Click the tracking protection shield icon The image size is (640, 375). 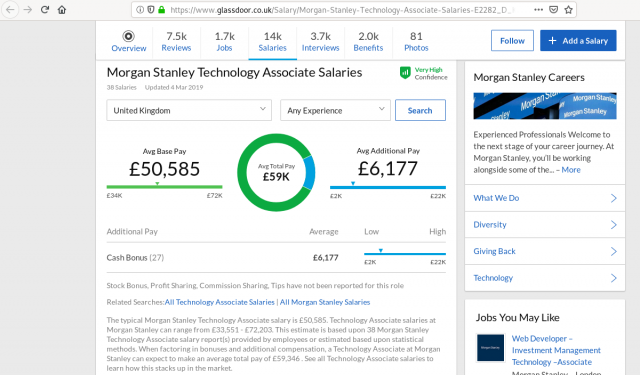151,9
